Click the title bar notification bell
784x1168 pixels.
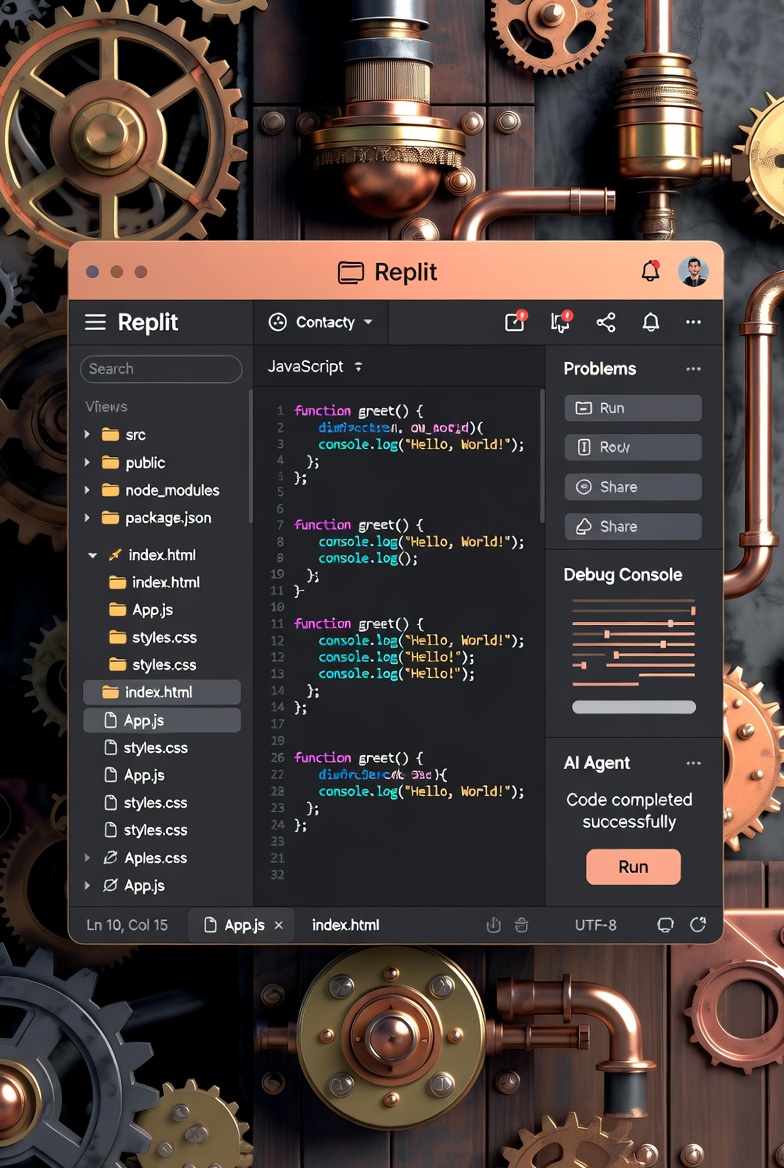650,271
